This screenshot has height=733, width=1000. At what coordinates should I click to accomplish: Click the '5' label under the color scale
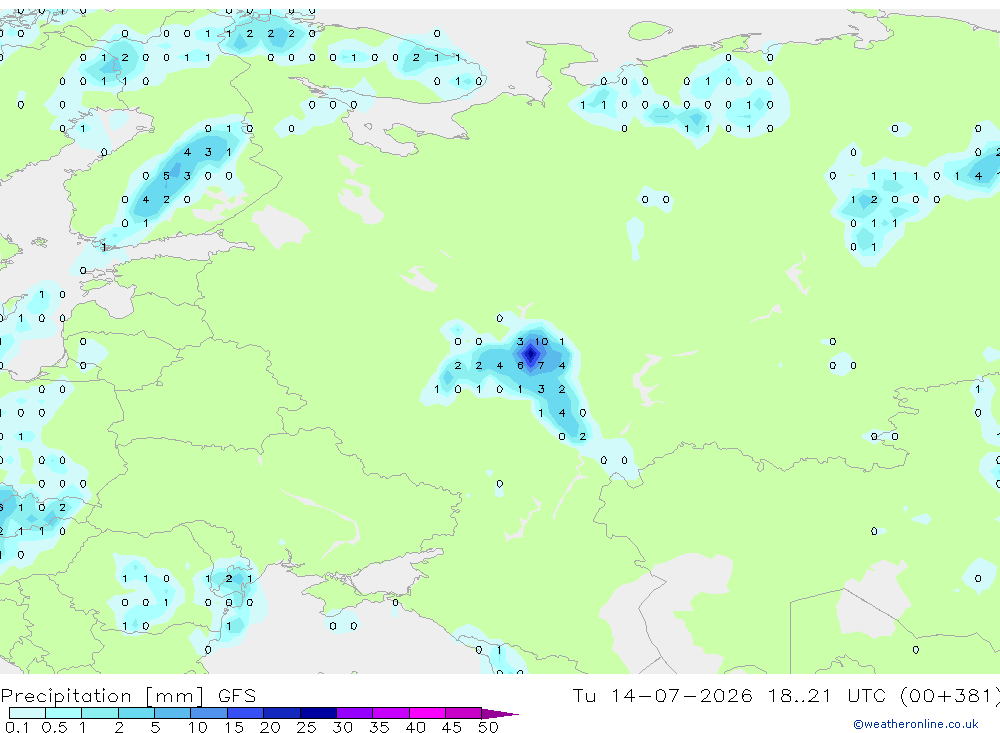pyautogui.click(x=155, y=727)
